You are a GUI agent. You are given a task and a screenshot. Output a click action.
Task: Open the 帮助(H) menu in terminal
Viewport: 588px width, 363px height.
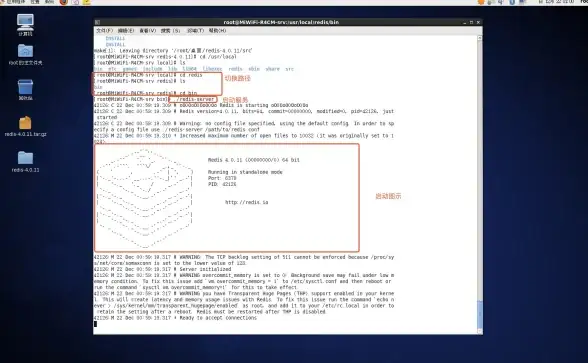[217, 30]
